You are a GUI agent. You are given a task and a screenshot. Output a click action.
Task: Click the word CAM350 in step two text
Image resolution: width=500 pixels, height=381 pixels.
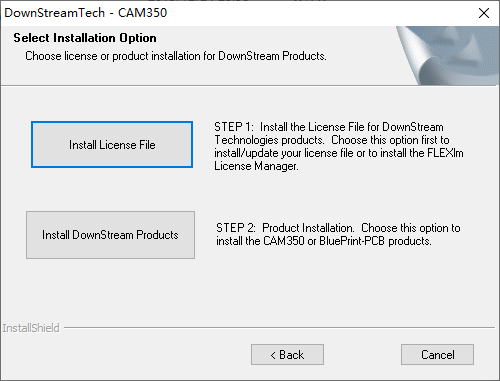[284, 241]
